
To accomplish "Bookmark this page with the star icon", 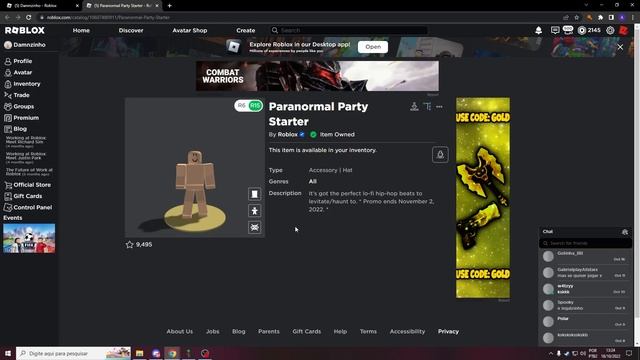I will 576,18.
